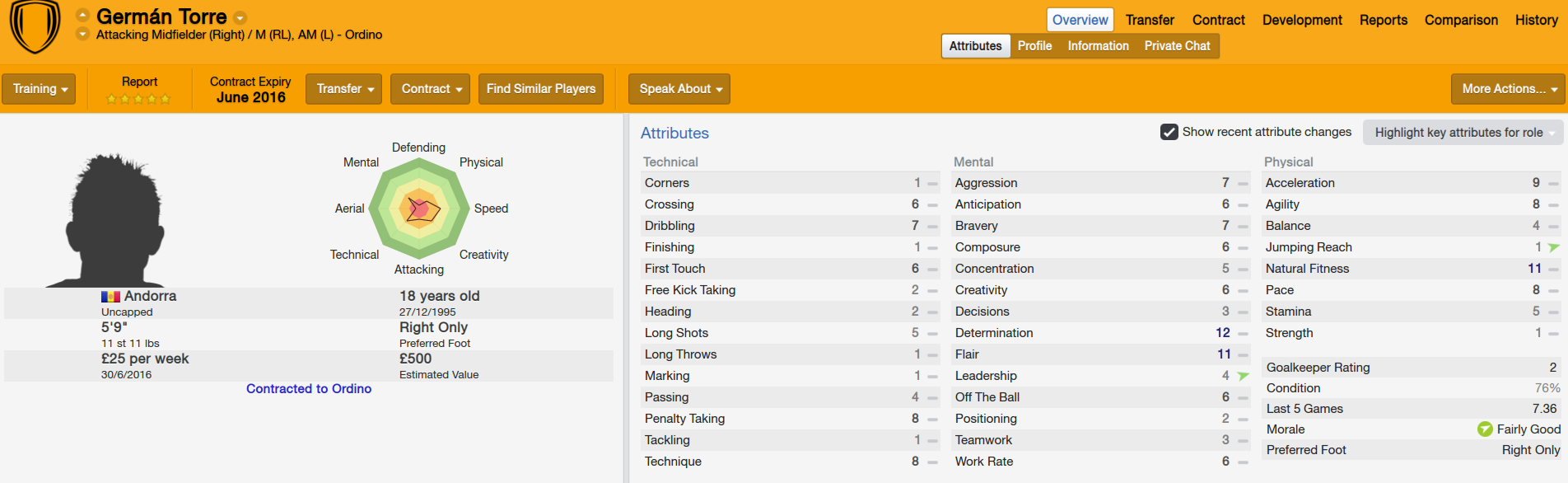Expand the Training dropdown
1568x483 pixels.
(x=40, y=89)
